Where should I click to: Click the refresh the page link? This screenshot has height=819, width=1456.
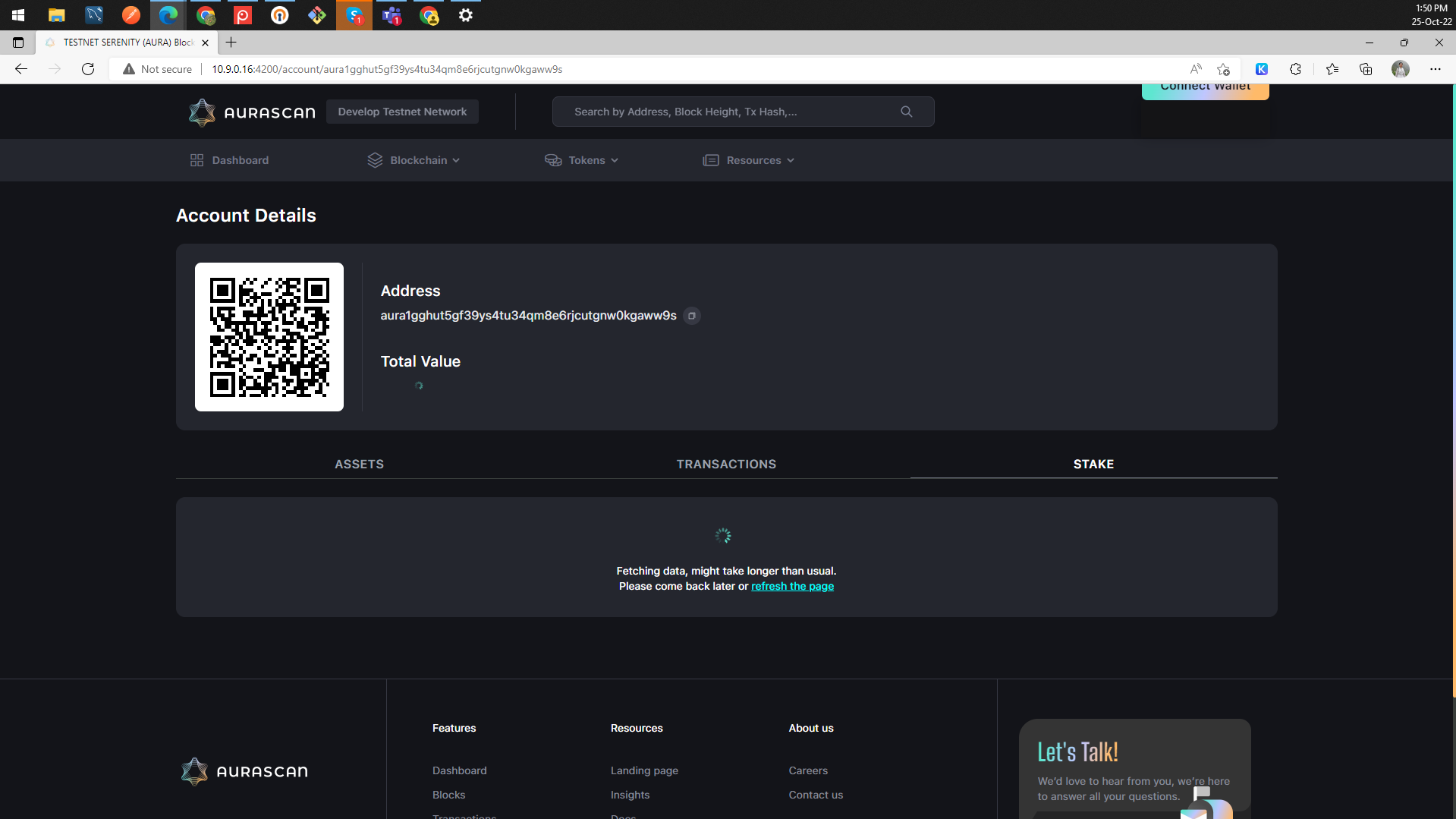point(792,586)
